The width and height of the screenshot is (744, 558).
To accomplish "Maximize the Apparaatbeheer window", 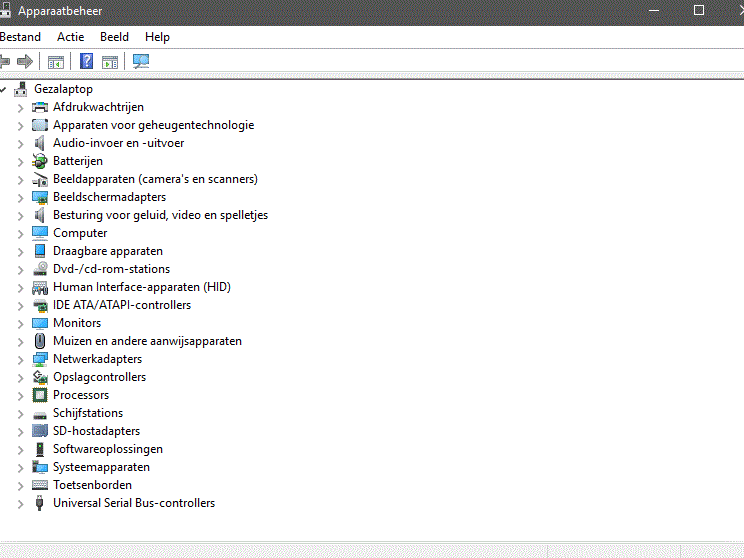I will click(699, 10).
